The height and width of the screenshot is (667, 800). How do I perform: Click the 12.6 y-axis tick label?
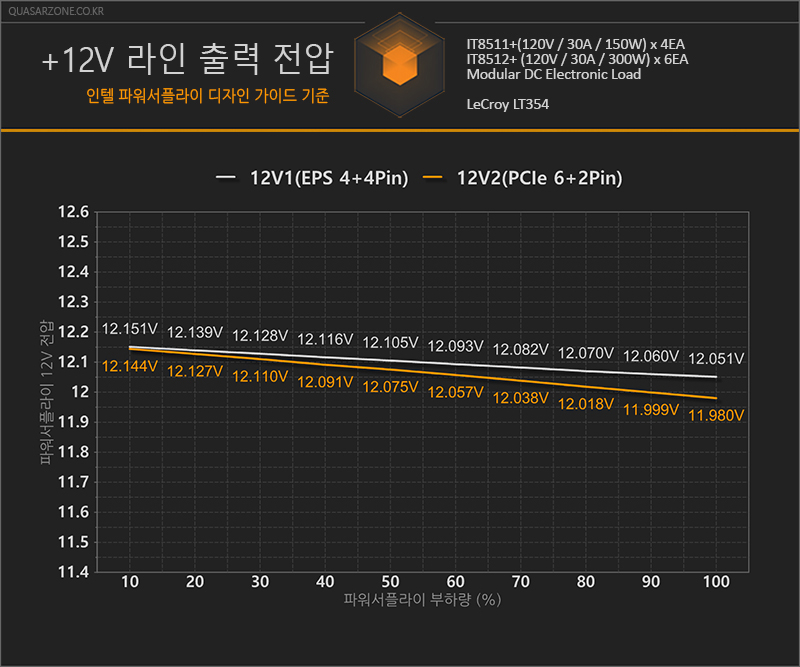coord(73,212)
